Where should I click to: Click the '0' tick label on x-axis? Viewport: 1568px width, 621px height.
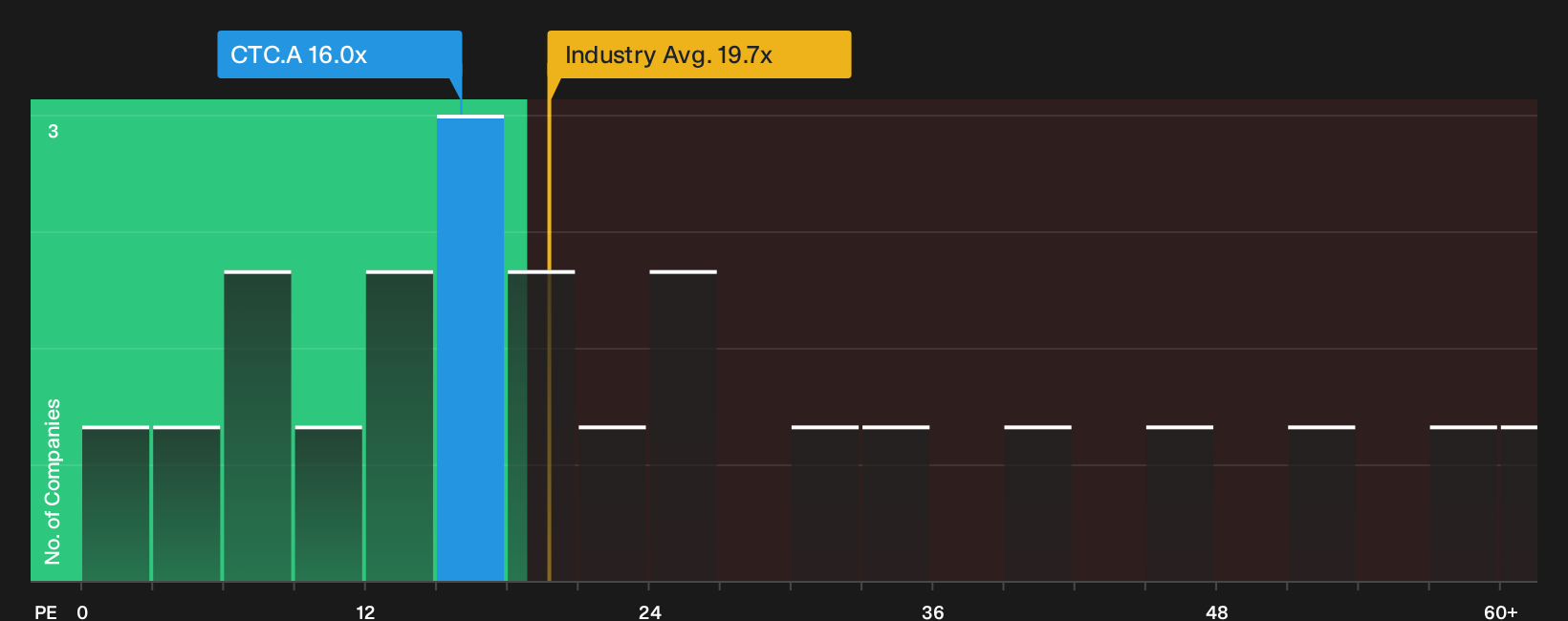(82, 611)
